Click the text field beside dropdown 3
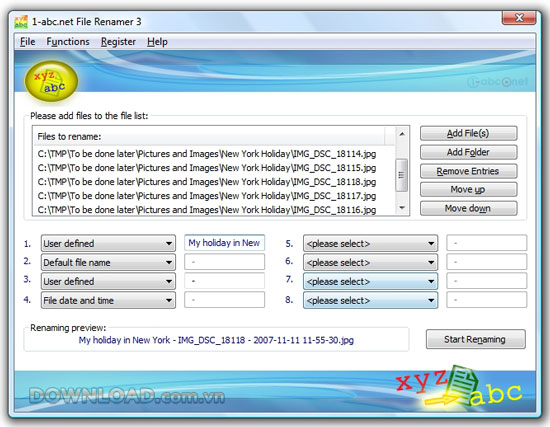The image size is (550, 427). pyautogui.click(x=224, y=281)
